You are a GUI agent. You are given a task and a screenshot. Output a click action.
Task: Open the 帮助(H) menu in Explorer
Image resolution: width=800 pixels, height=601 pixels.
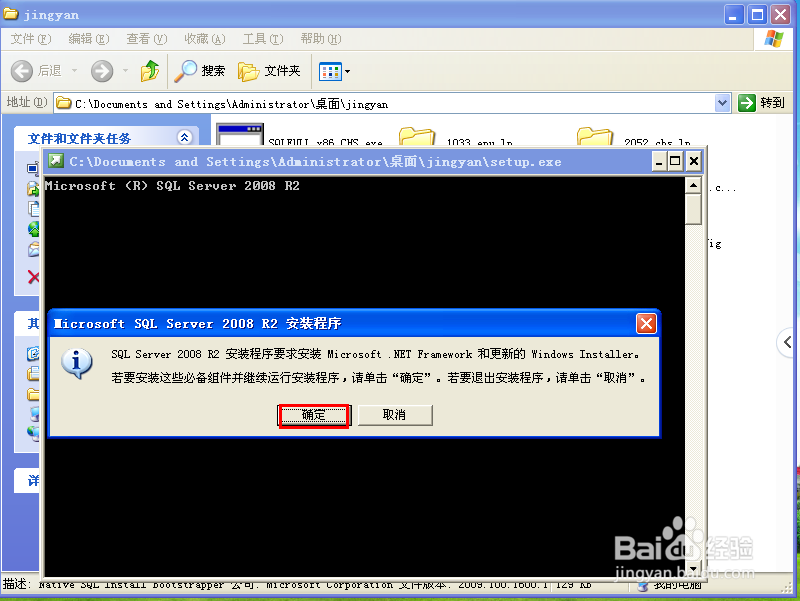pos(320,39)
